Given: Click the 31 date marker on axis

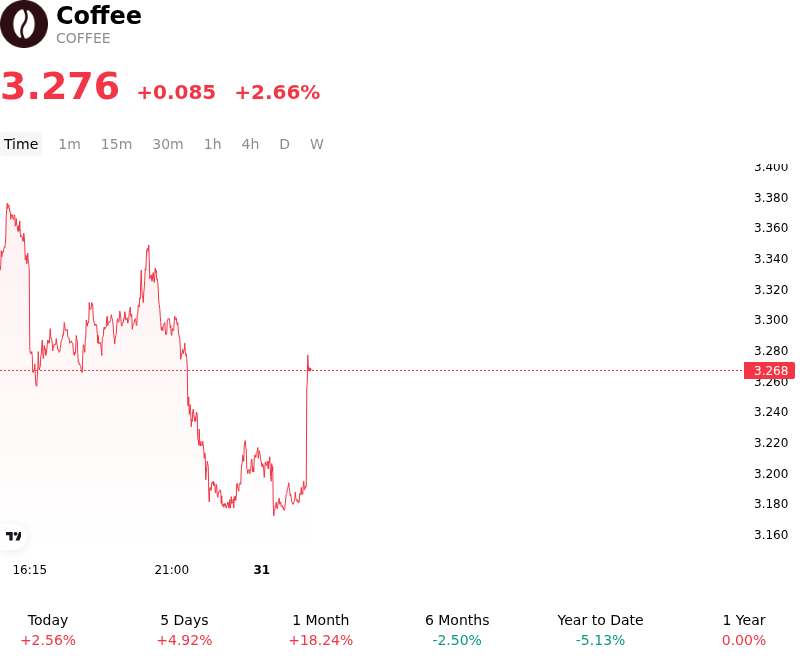Looking at the screenshot, I should point(262,570).
